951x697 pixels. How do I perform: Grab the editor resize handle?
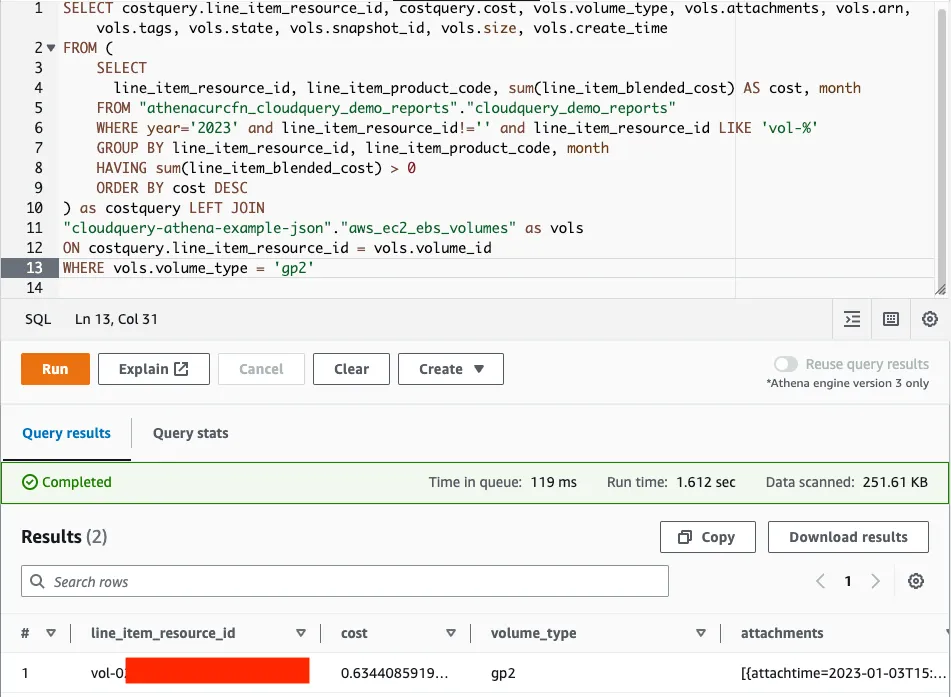940,290
